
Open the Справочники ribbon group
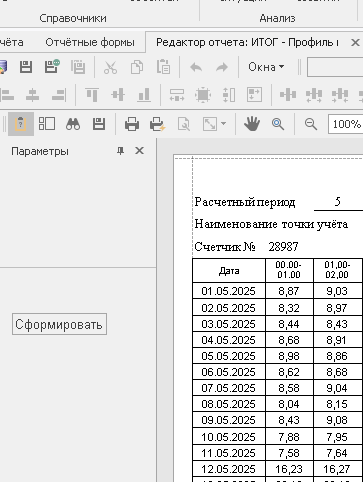[73, 18]
